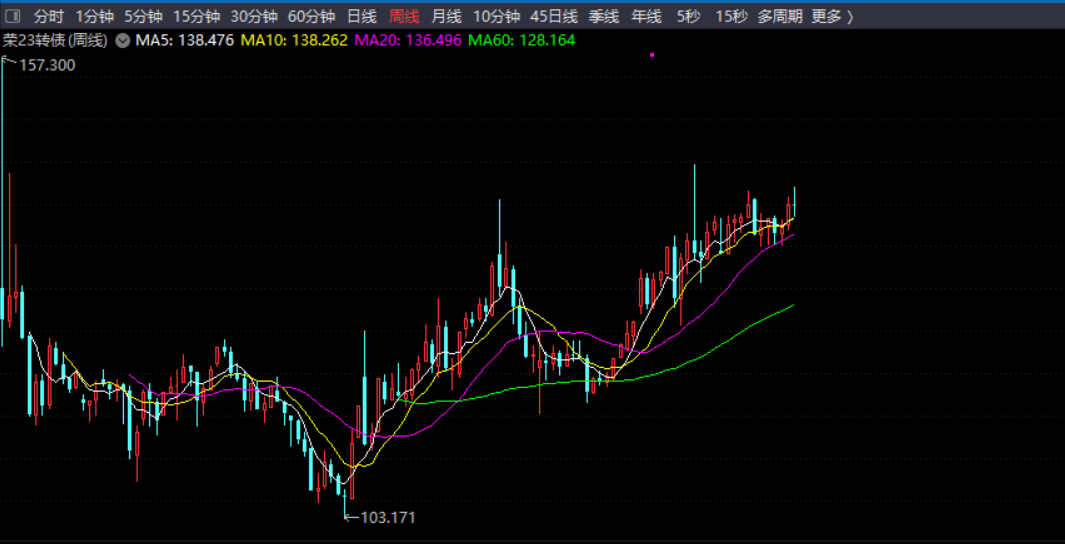Click the 157.300 high price marker
Screen dimensions: 1065x544
(x=48, y=65)
